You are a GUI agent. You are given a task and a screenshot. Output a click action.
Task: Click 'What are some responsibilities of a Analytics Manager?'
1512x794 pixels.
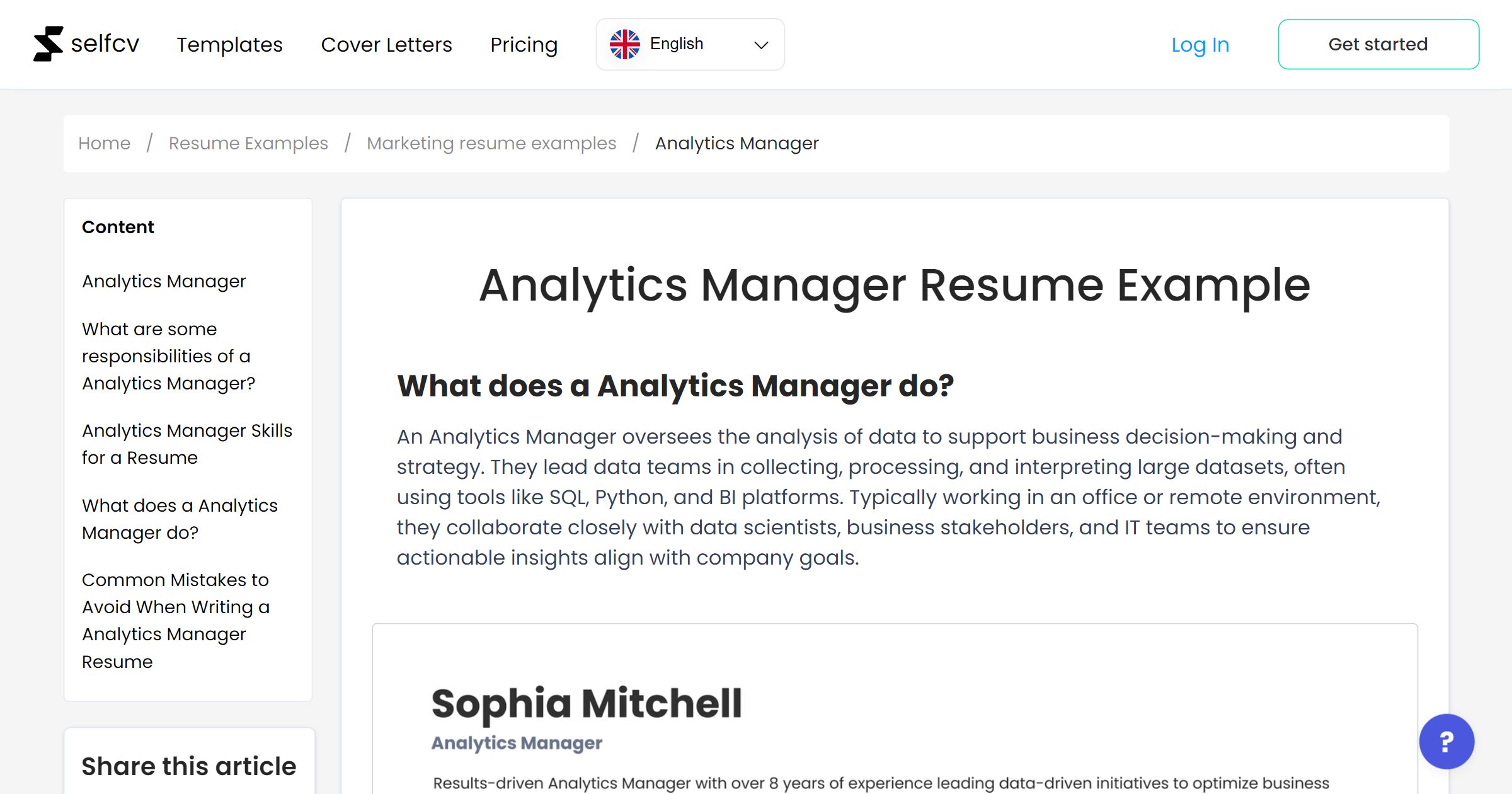166,355
